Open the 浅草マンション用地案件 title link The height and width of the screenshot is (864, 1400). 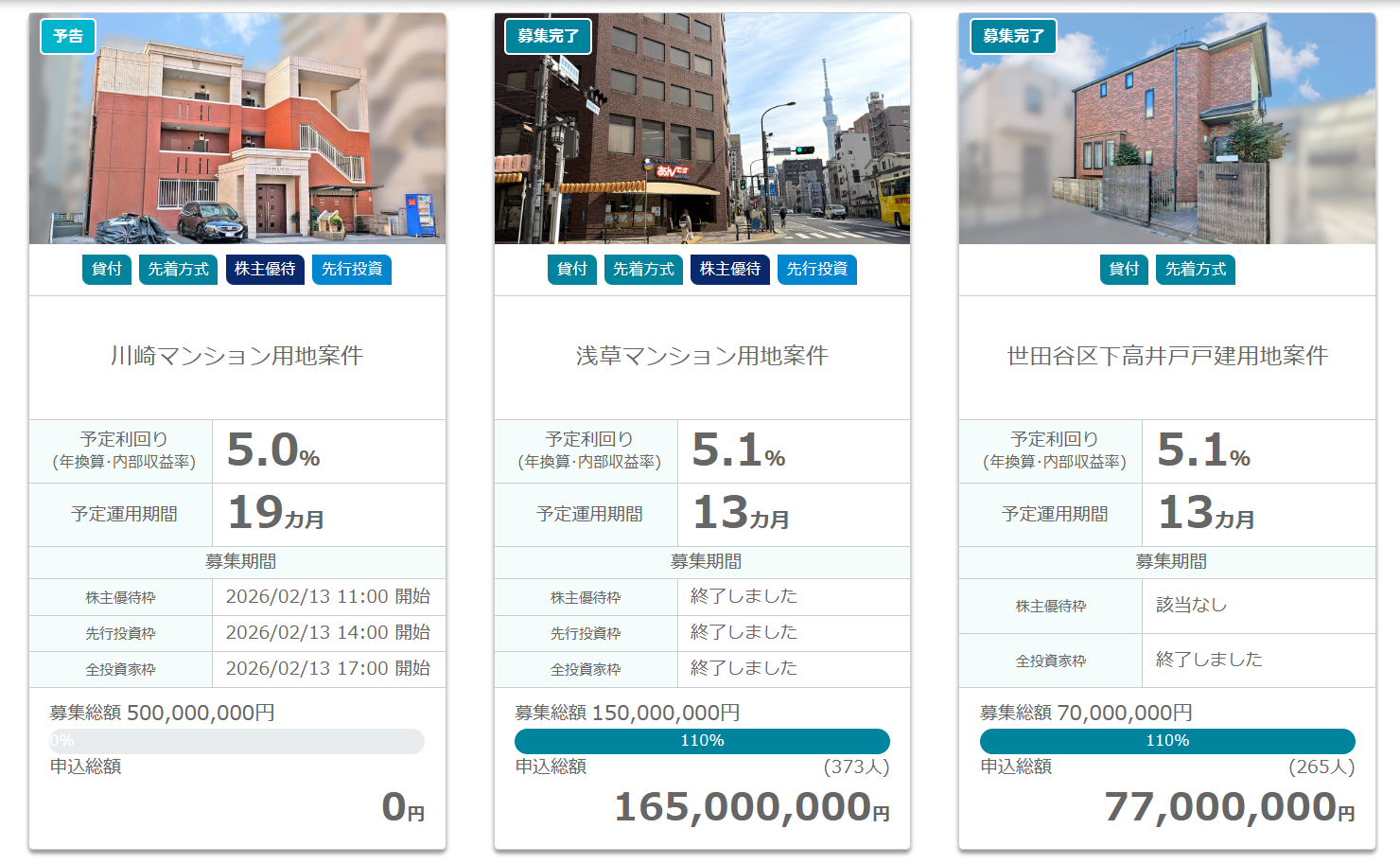point(702,356)
